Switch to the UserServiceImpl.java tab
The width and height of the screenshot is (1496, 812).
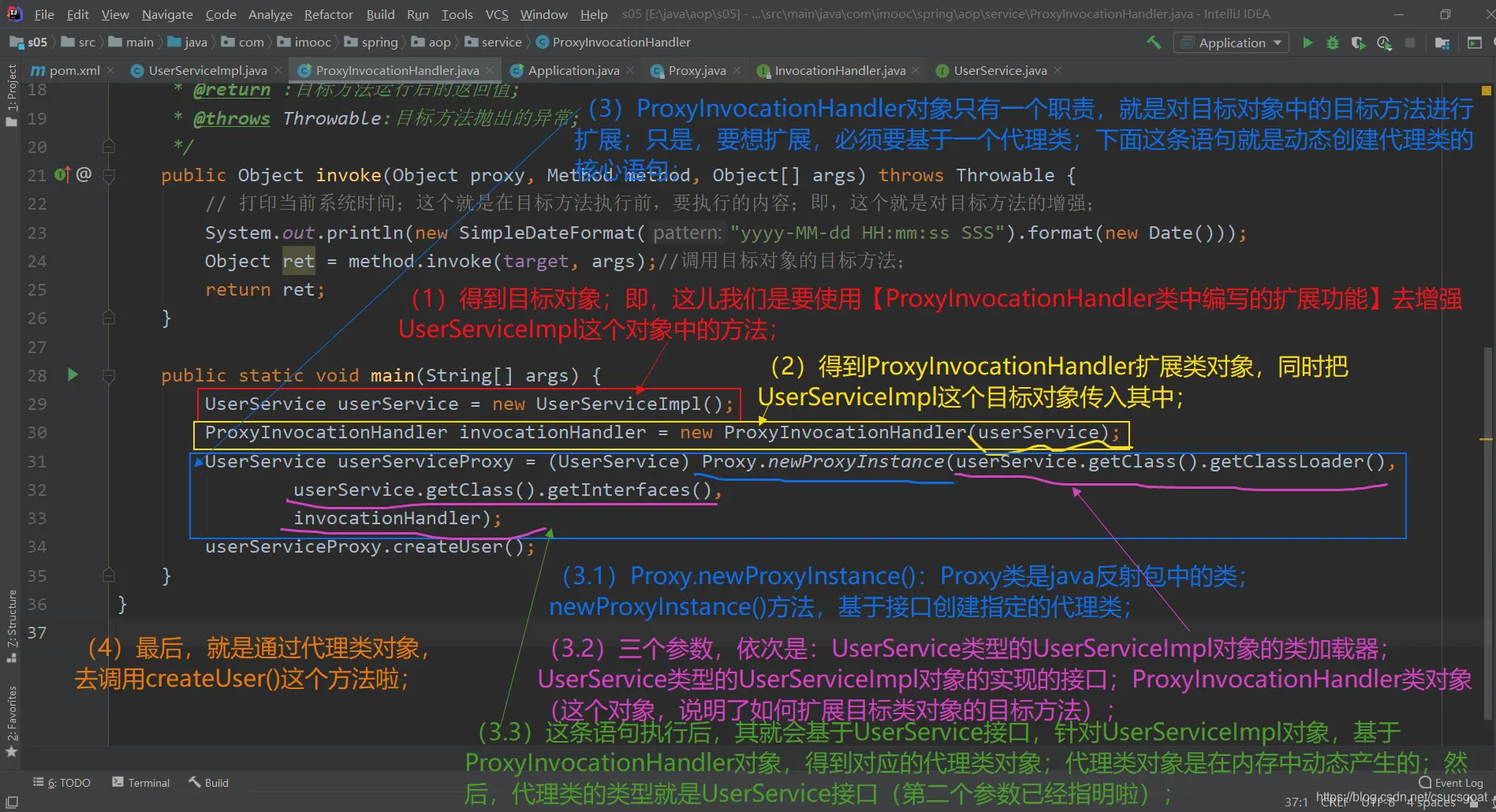207,70
